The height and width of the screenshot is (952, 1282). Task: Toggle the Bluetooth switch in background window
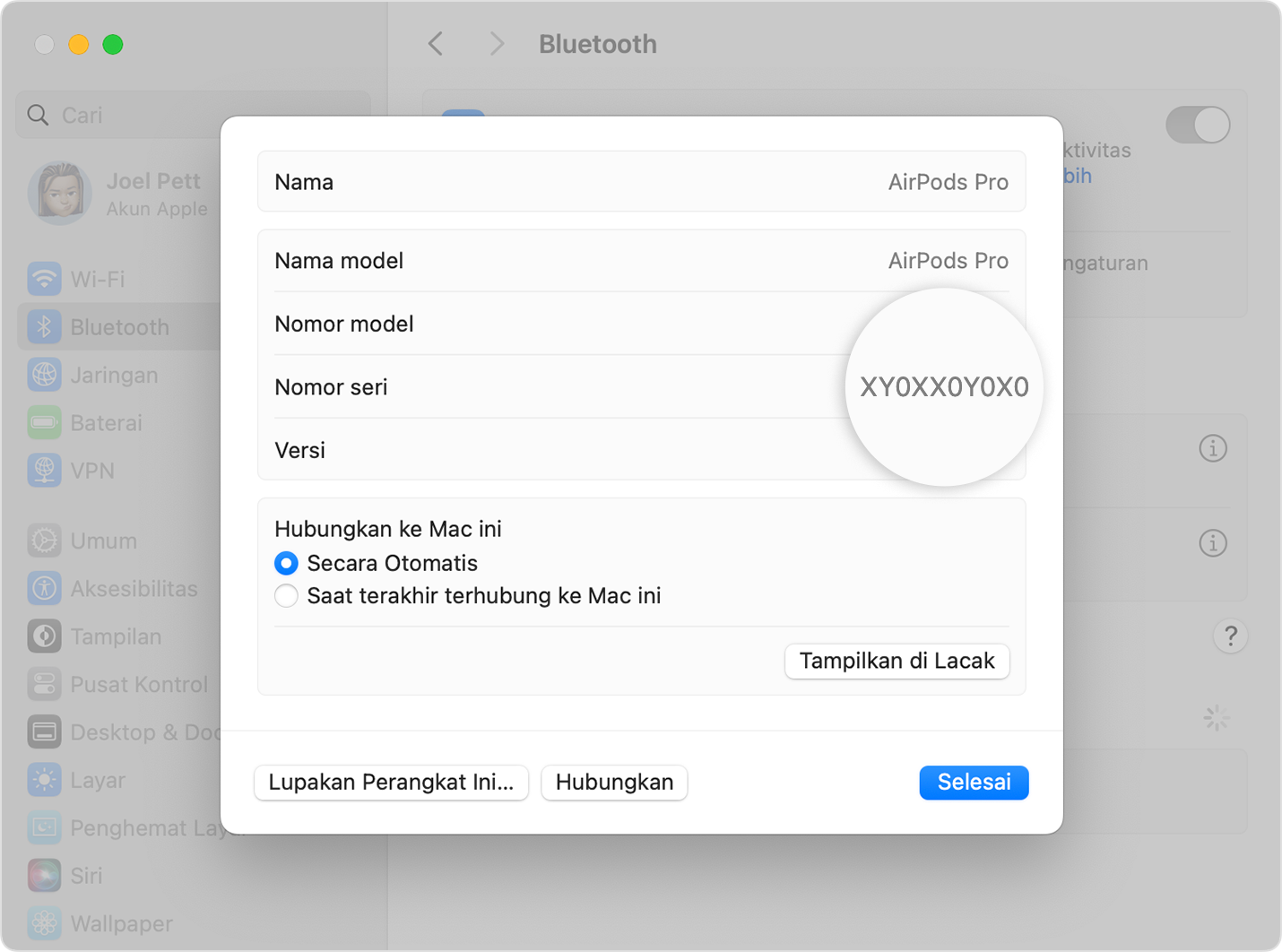click(x=1198, y=125)
